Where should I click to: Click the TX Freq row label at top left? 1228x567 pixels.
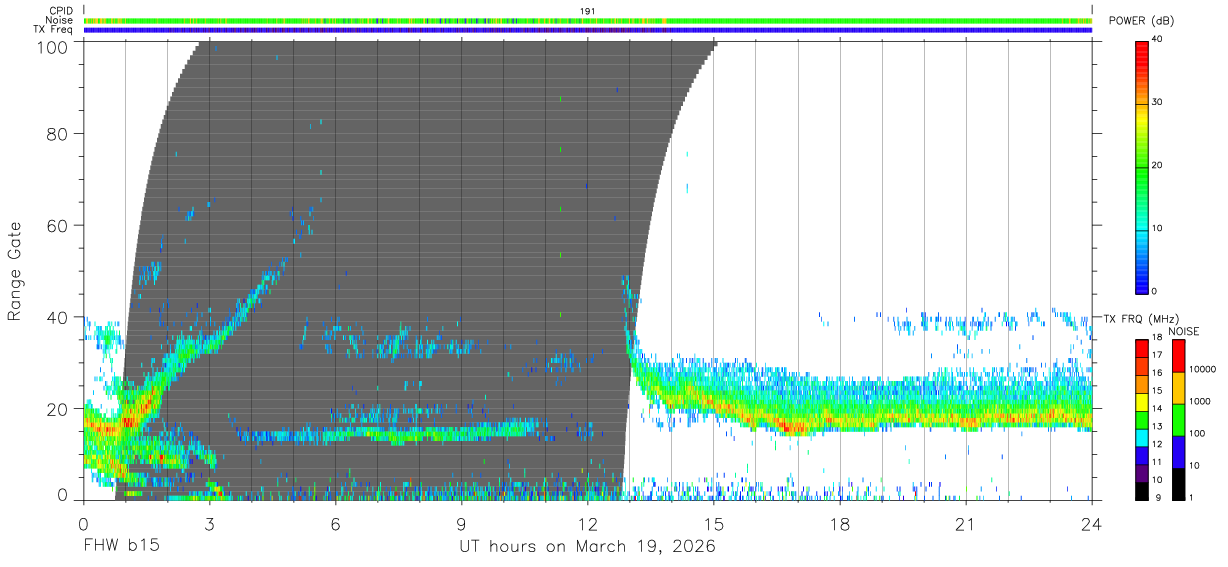click(x=53, y=30)
